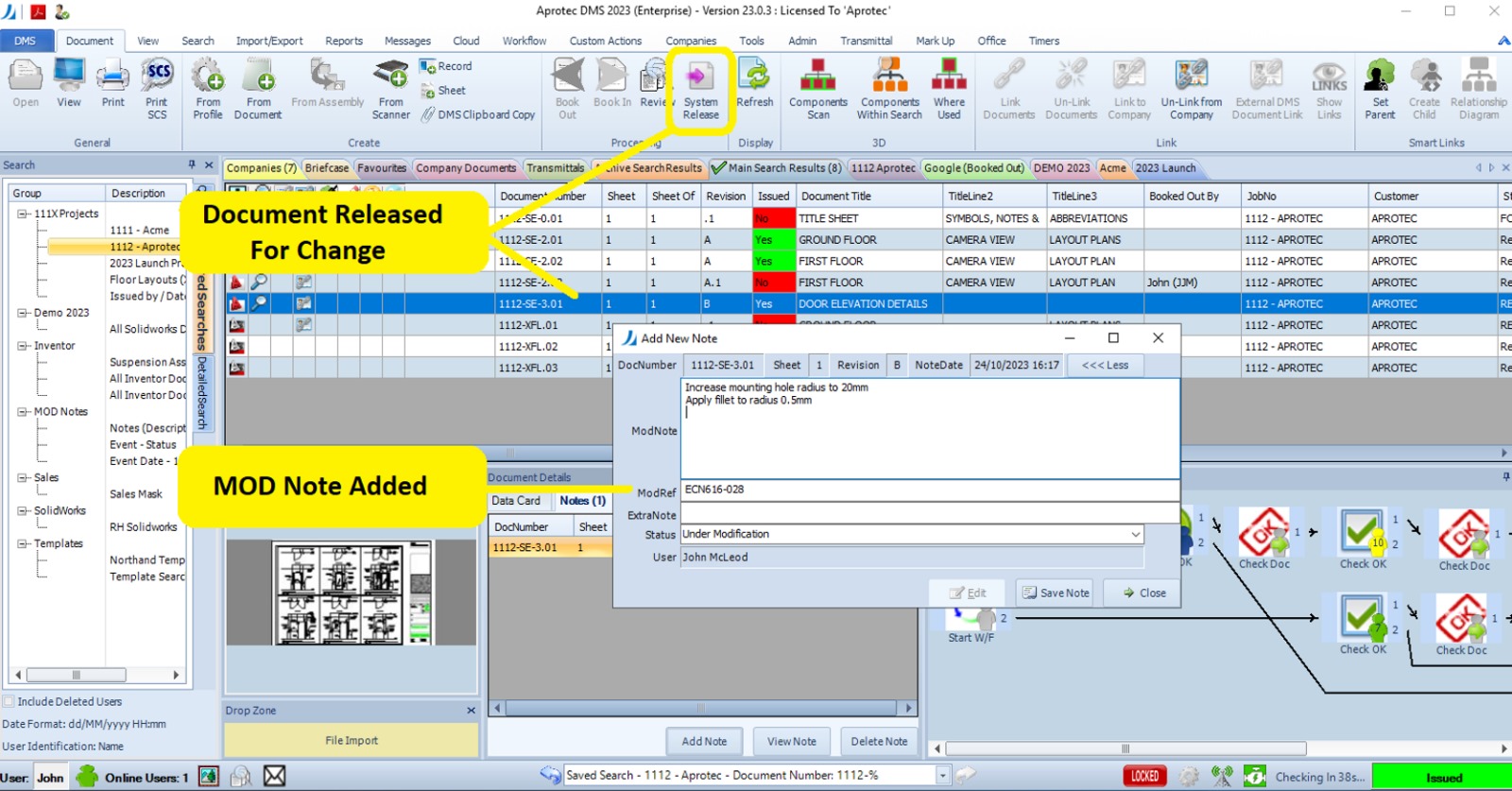Collapse the 111X Projects tree node
The image size is (1512, 791).
22,214
